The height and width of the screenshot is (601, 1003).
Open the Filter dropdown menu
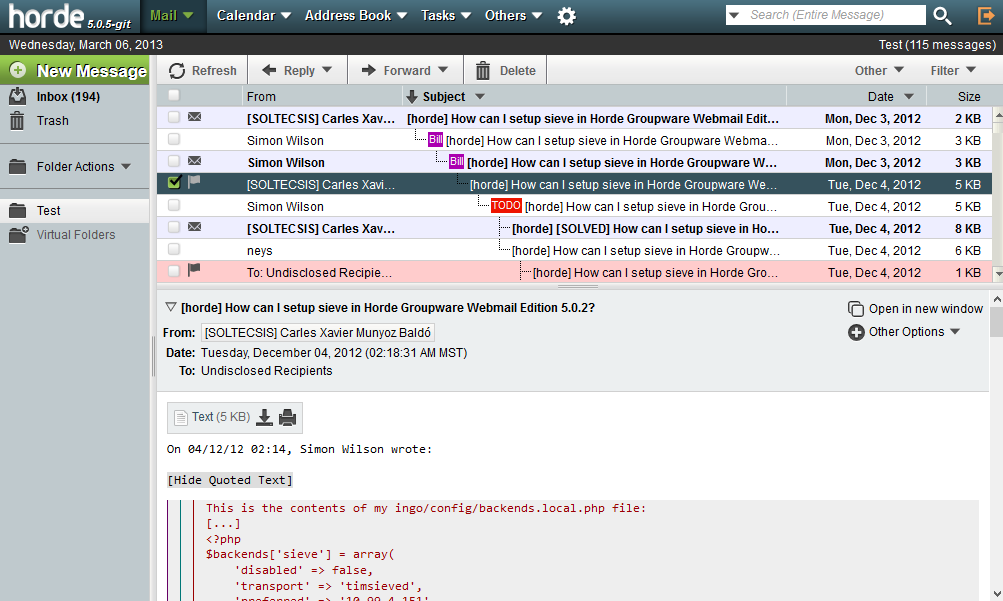(x=953, y=70)
